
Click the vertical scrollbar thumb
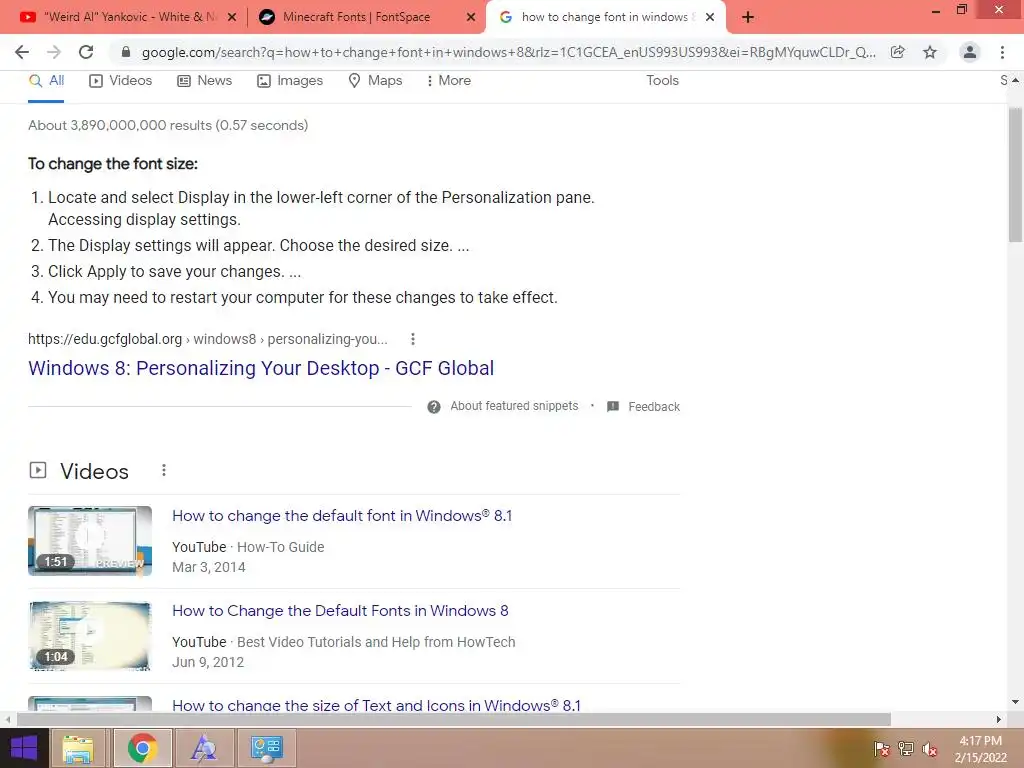click(x=1015, y=175)
